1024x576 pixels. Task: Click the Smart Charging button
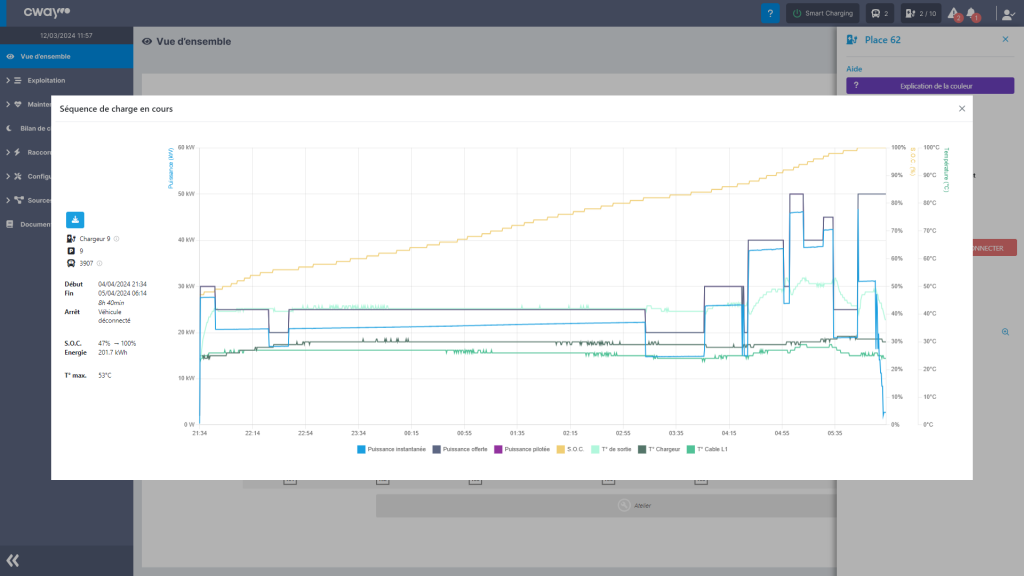click(823, 14)
